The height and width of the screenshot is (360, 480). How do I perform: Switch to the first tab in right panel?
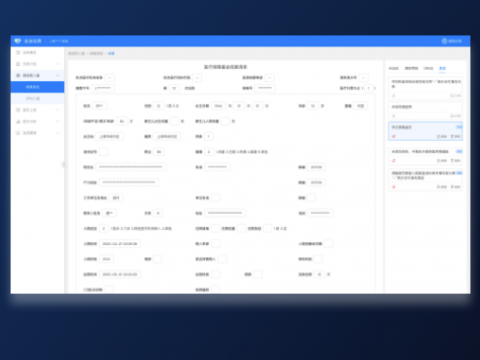coord(393,68)
